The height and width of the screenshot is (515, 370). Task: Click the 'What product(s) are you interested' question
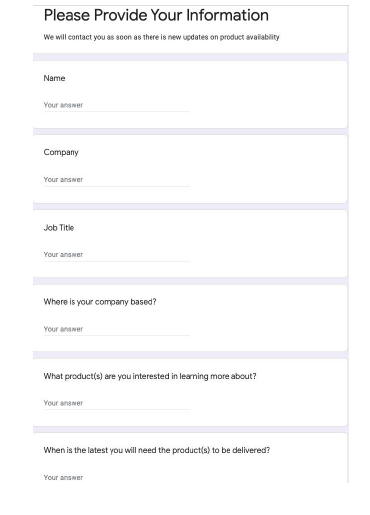click(150, 376)
